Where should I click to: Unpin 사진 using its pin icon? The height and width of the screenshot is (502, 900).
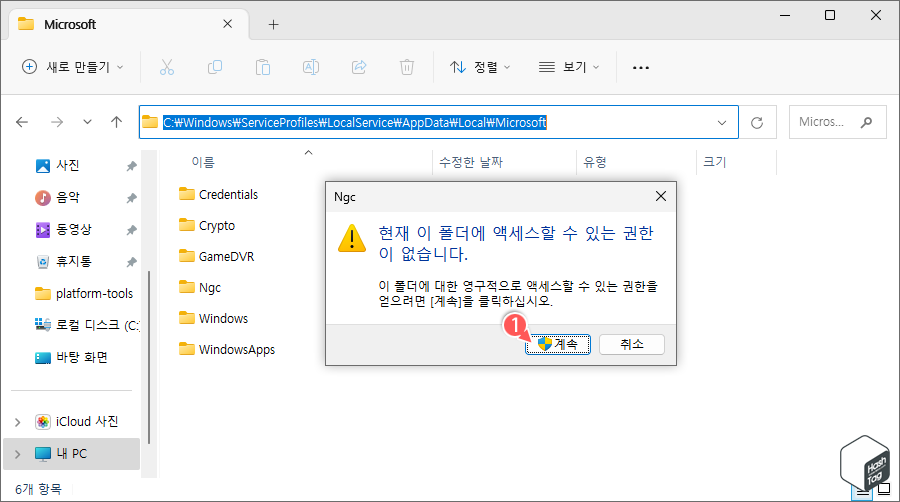click(x=131, y=166)
